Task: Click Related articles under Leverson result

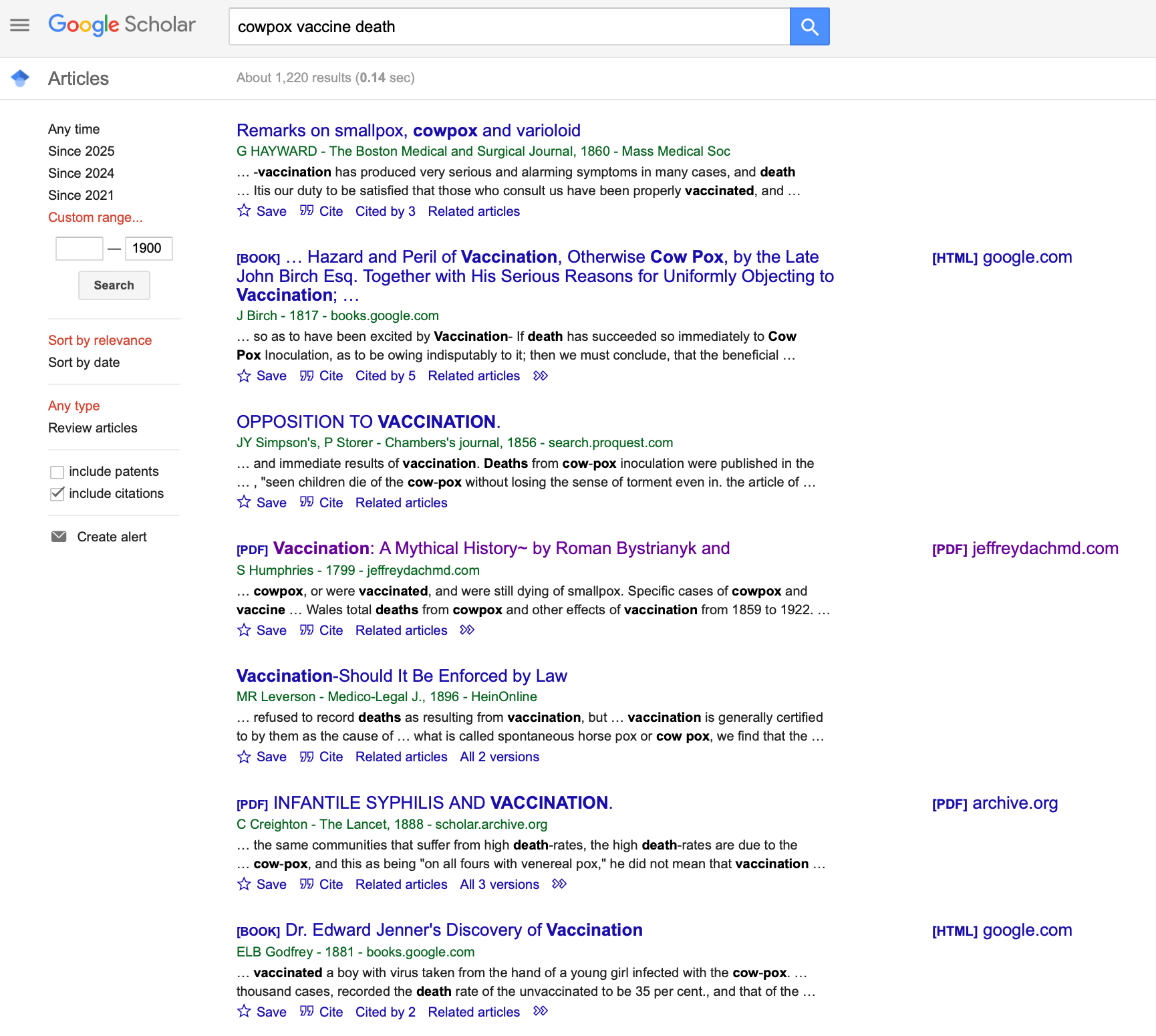Action: tap(402, 757)
